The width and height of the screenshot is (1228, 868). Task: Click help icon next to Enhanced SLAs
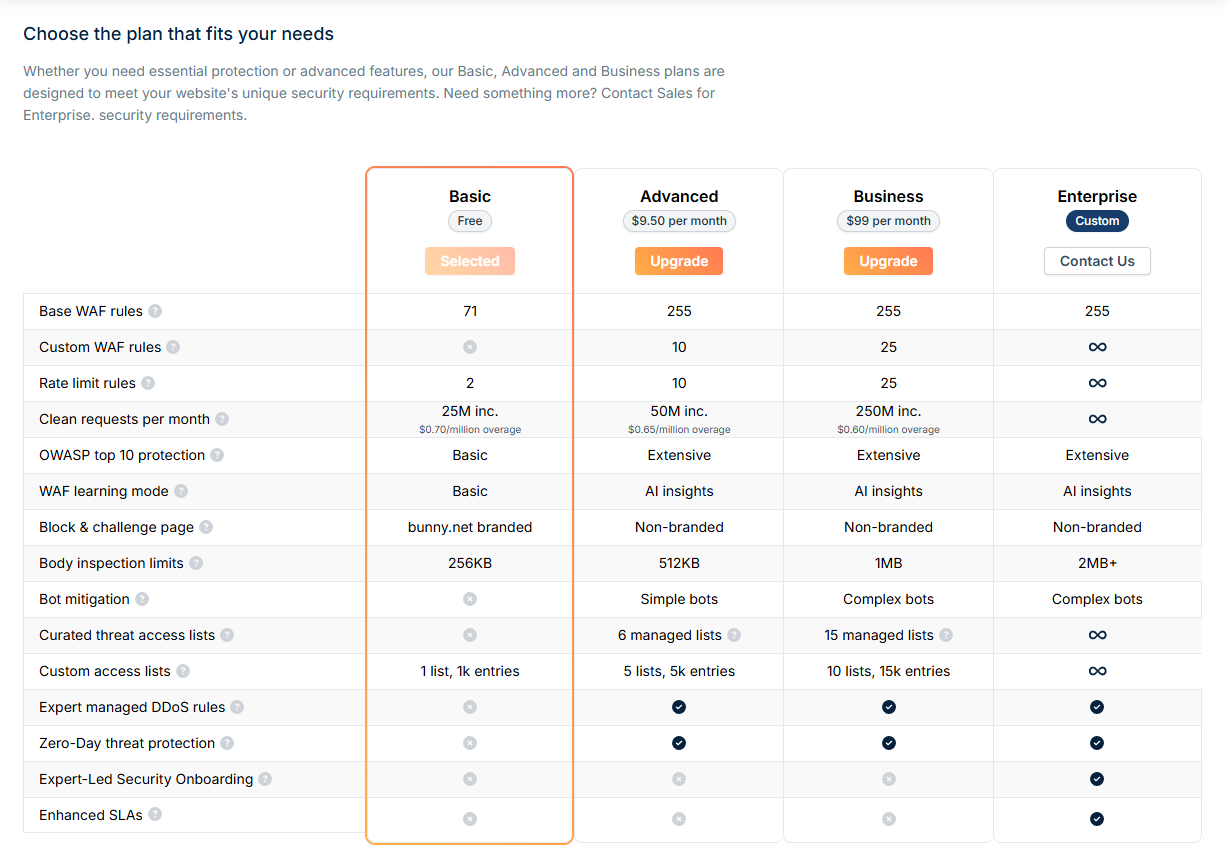click(x=155, y=814)
